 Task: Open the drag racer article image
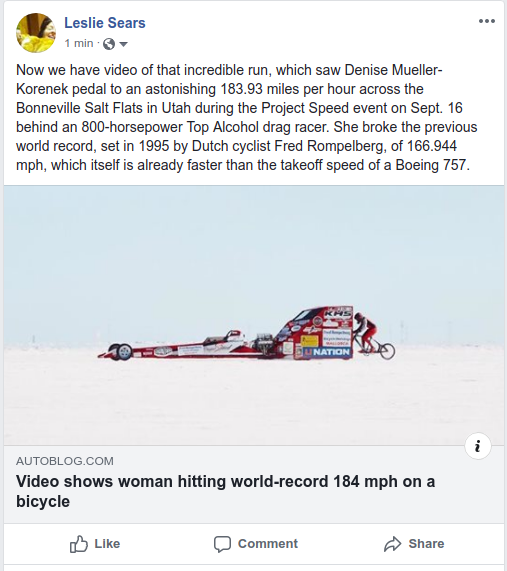[254, 315]
